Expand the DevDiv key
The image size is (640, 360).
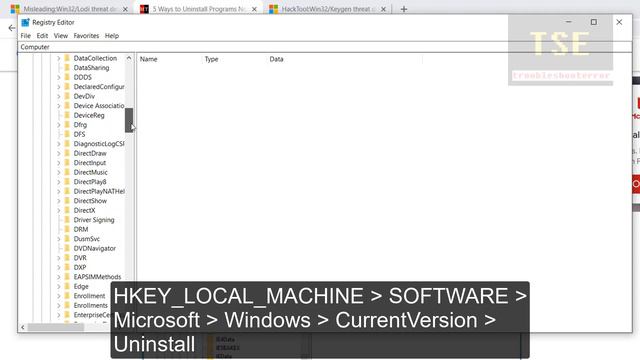pyautogui.click(x=58, y=96)
